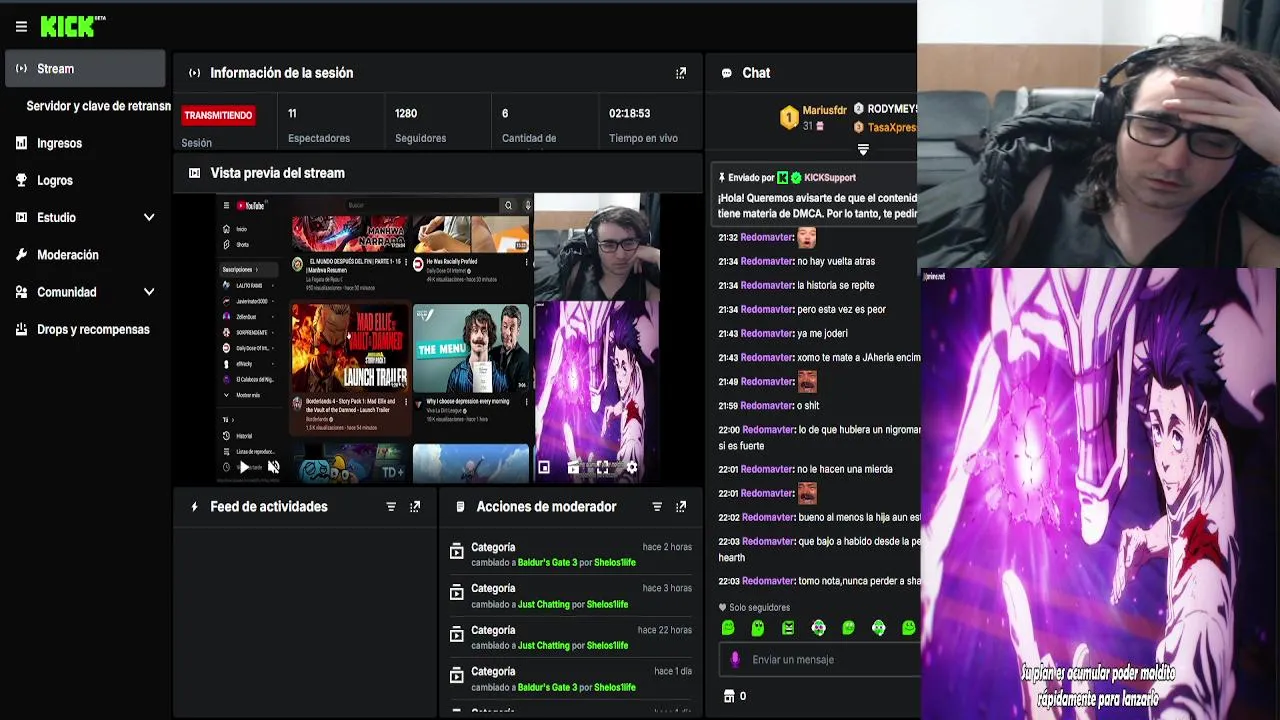Click the 11 Espectadores count
This screenshot has height=720, width=1280.
(x=292, y=114)
